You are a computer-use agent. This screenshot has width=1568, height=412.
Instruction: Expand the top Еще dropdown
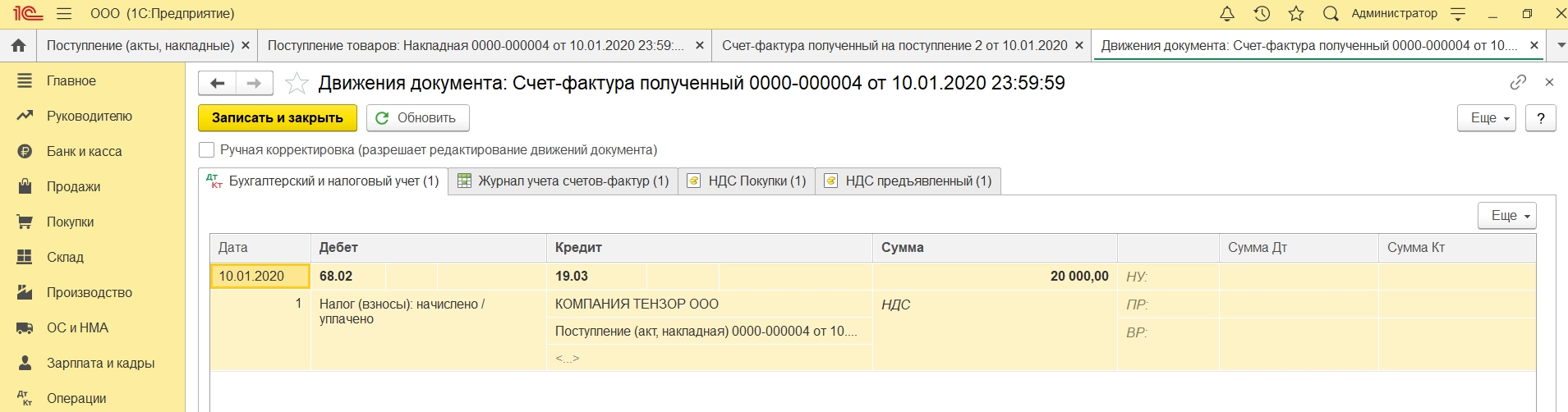1486,118
